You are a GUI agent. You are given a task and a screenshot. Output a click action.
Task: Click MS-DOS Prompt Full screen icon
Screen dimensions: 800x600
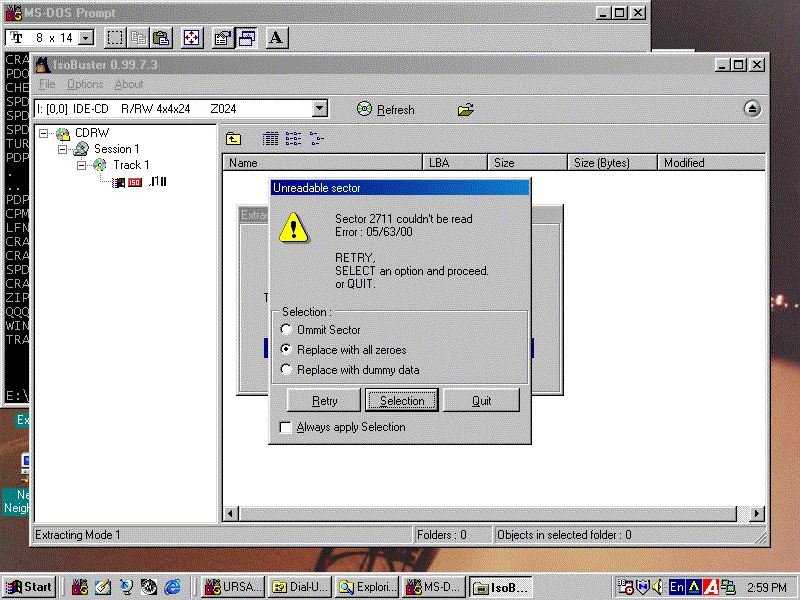(x=192, y=38)
